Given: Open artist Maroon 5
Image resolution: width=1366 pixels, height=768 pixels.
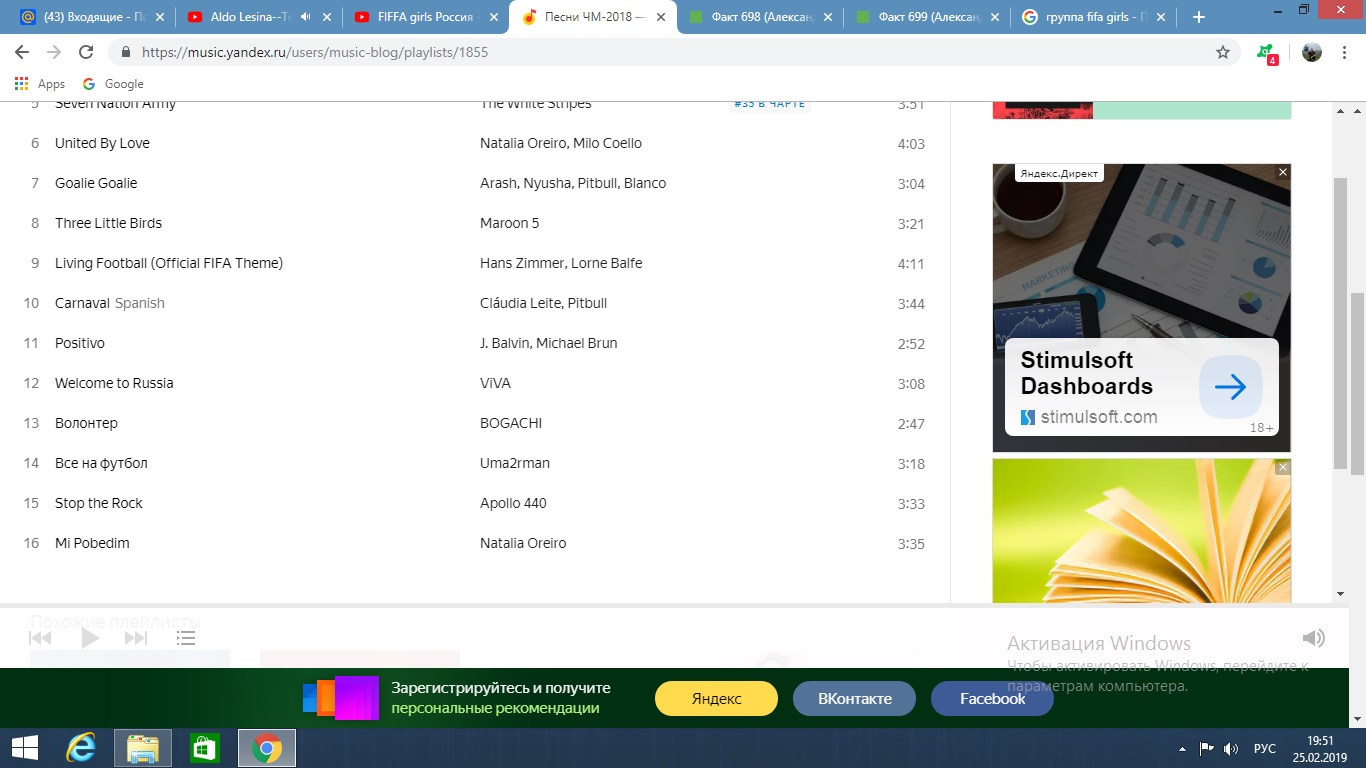Looking at the screenshot, I should 509,223.
